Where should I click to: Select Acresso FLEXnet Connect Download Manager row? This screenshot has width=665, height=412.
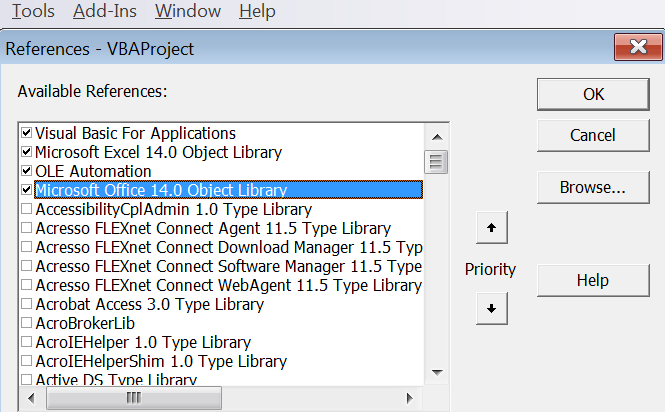coord(229,247)
